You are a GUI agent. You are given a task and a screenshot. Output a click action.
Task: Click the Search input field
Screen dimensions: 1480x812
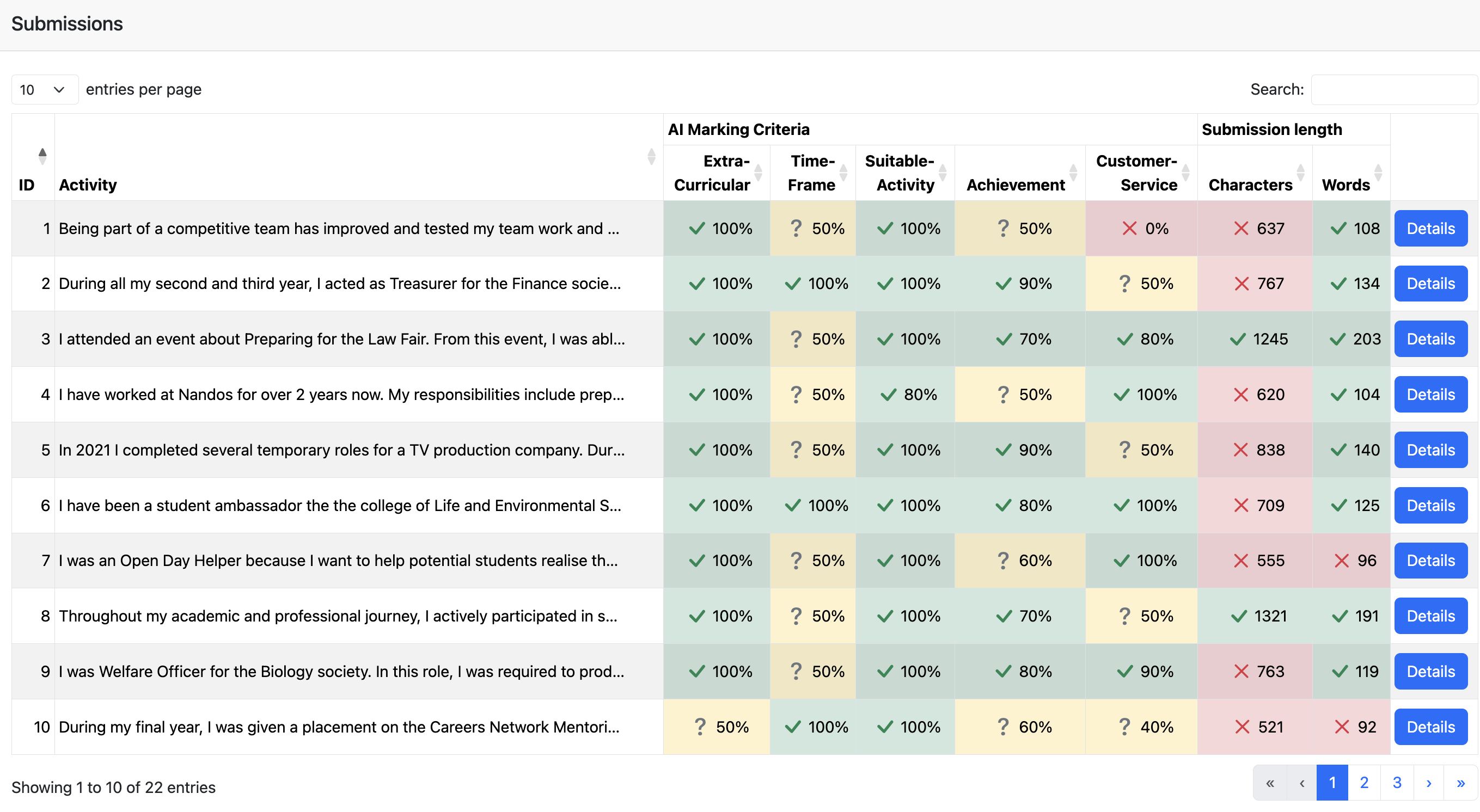point(1393,90)
